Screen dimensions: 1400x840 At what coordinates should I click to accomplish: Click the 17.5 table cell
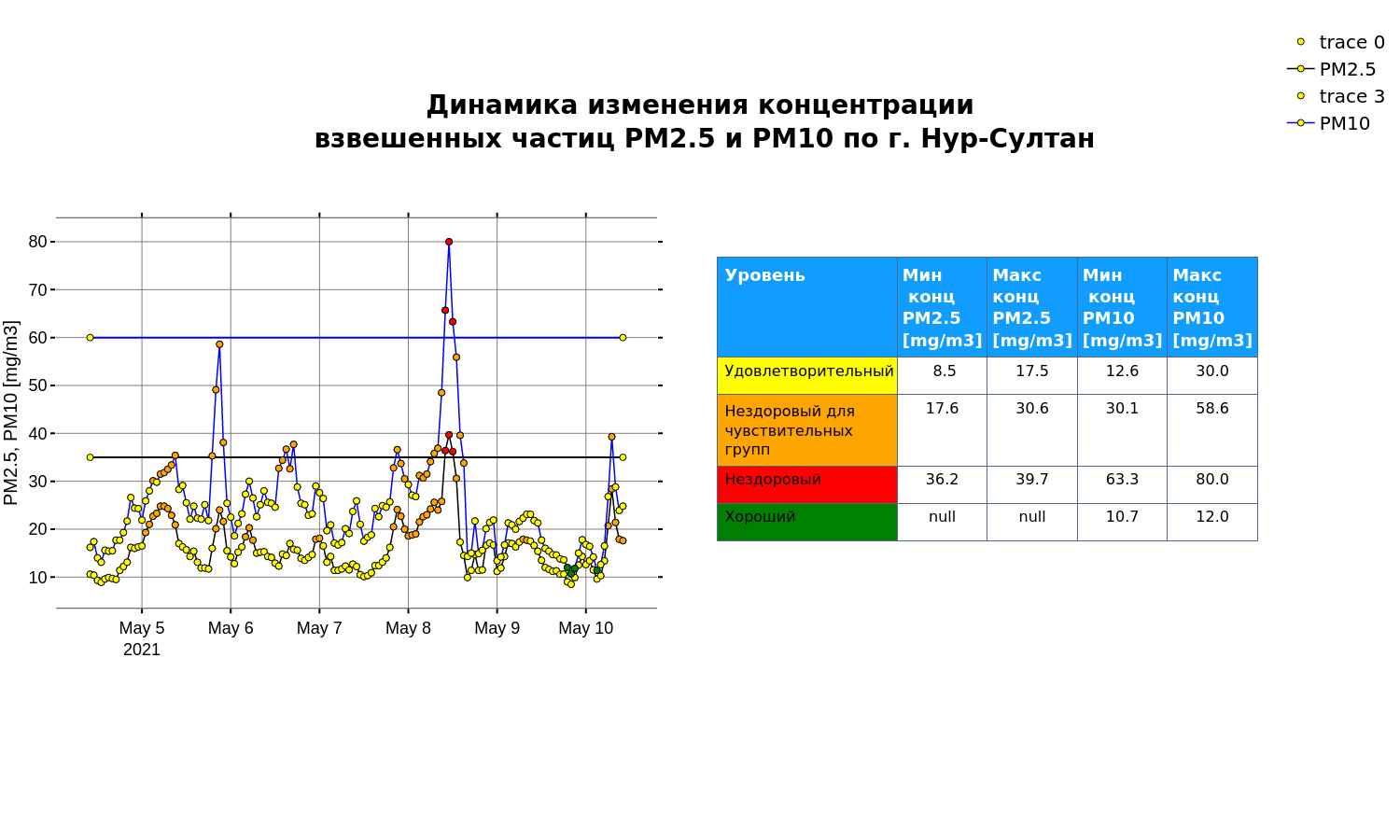(1032, 375)
